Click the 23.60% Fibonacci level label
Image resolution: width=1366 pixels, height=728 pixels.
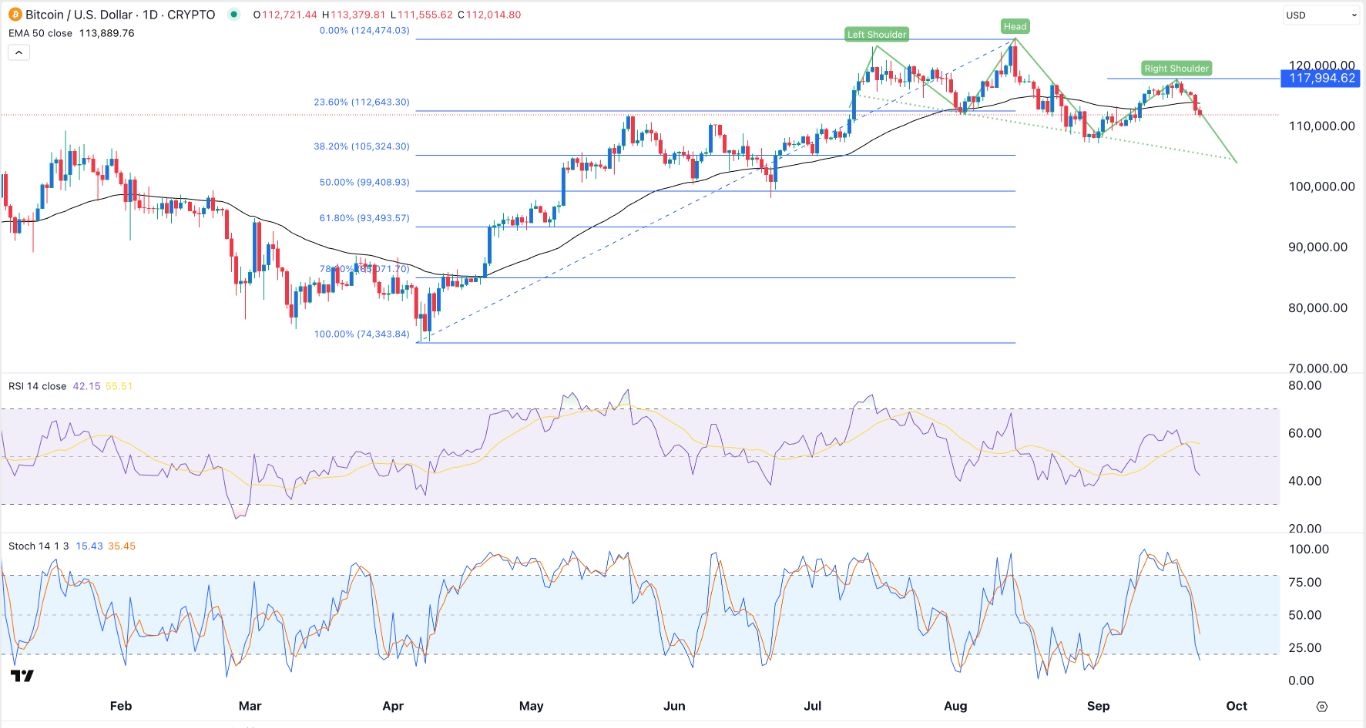364,102
